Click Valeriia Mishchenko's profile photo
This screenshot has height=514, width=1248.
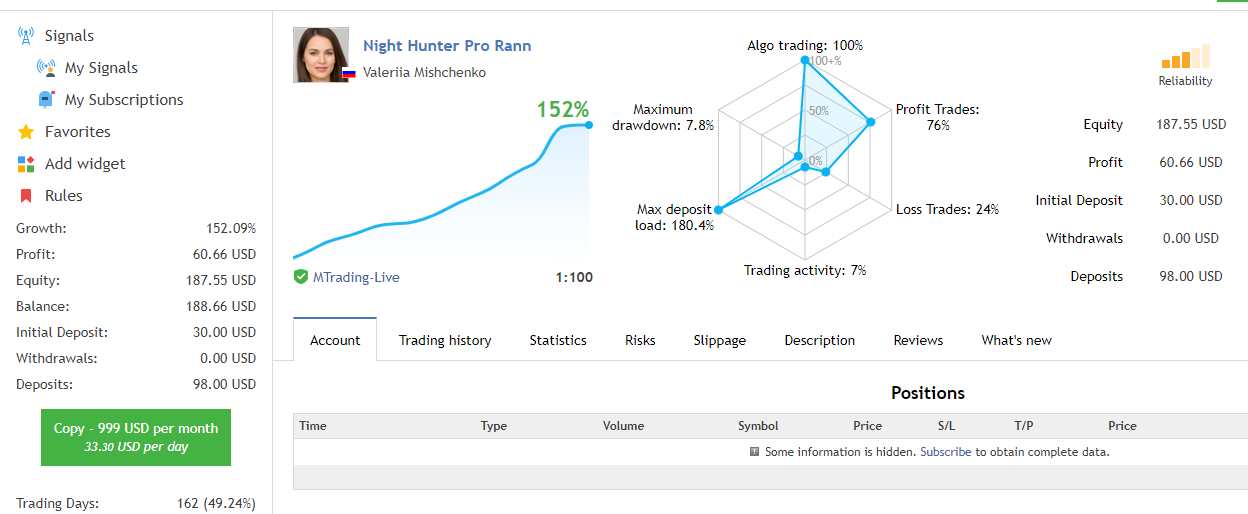click(x=321, y=55)
